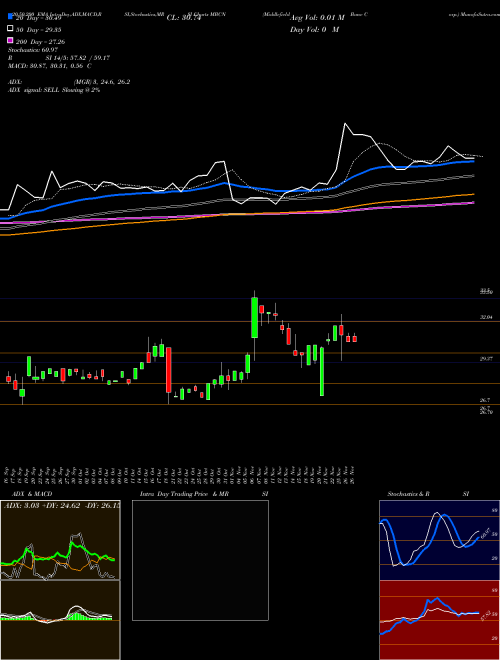
Task: Open the red RSI chart panel
Action: (439, 620)
